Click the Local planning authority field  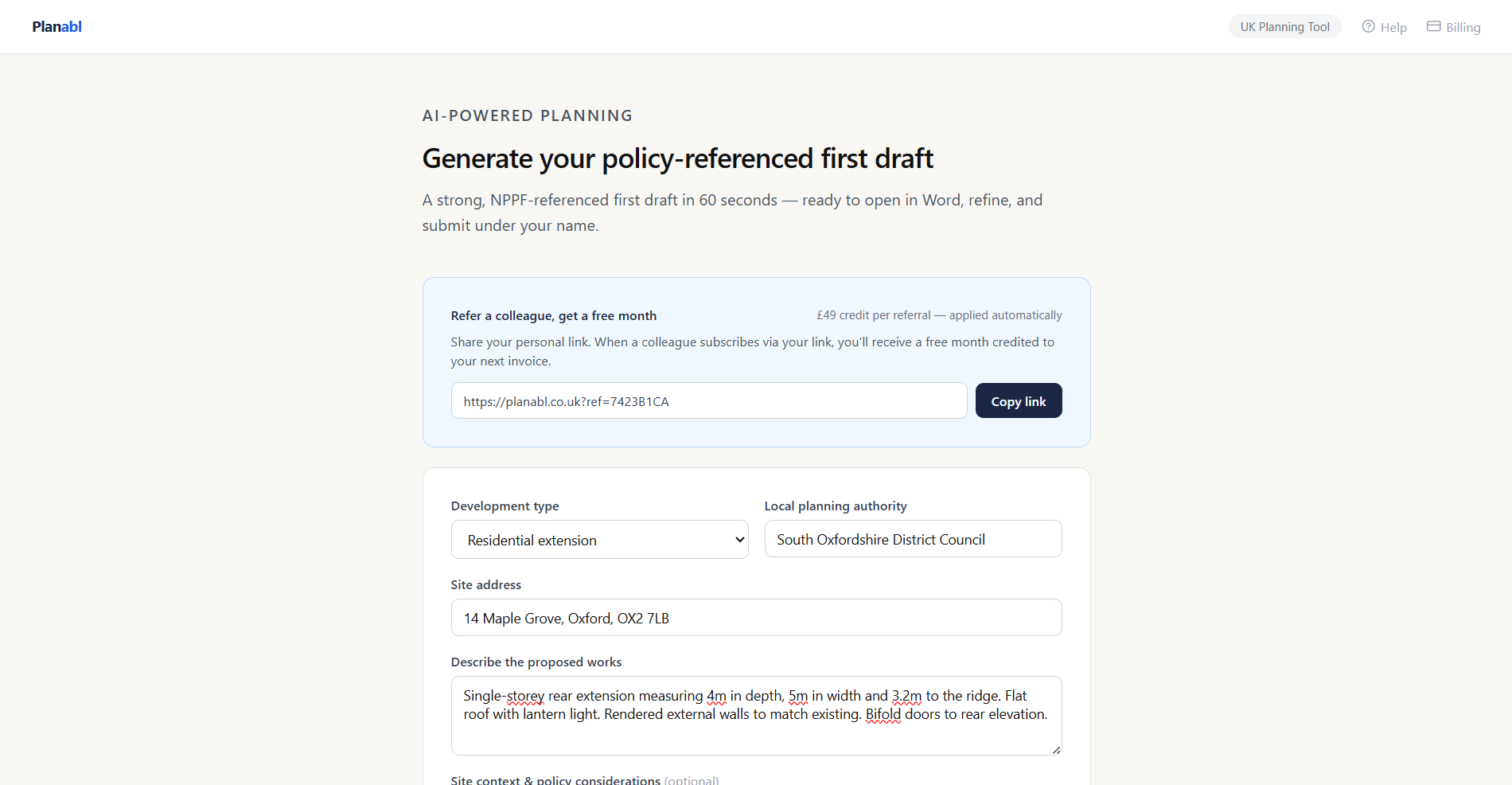click(913, 539)
